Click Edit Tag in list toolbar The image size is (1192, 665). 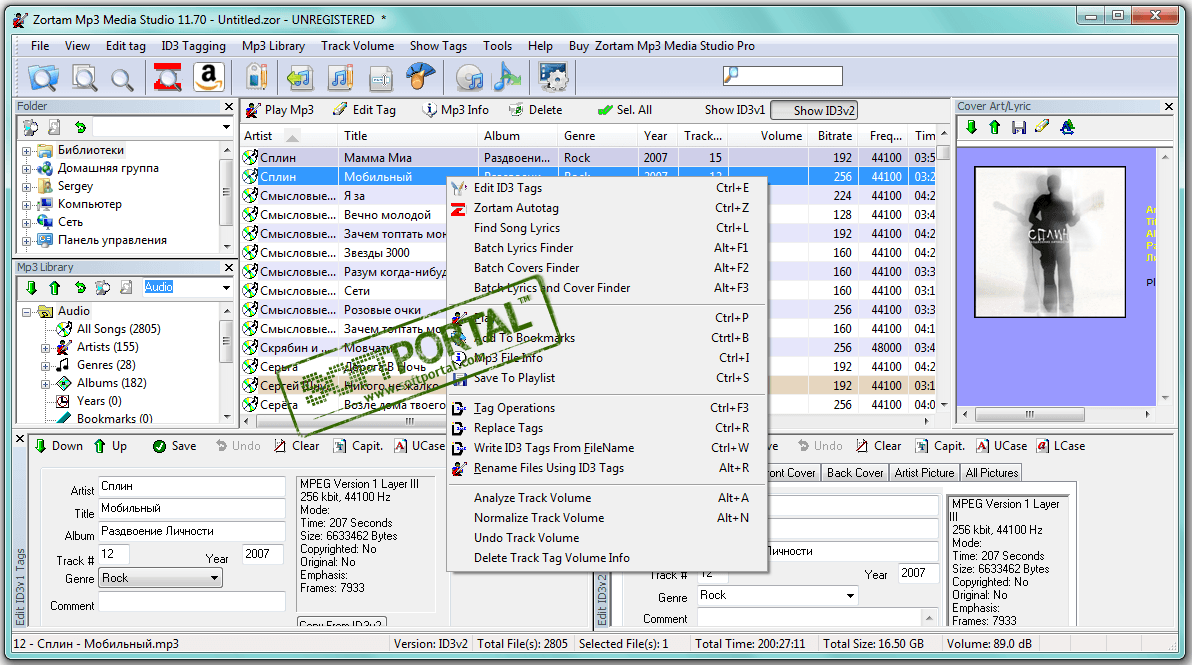click(x=365, y=110)
